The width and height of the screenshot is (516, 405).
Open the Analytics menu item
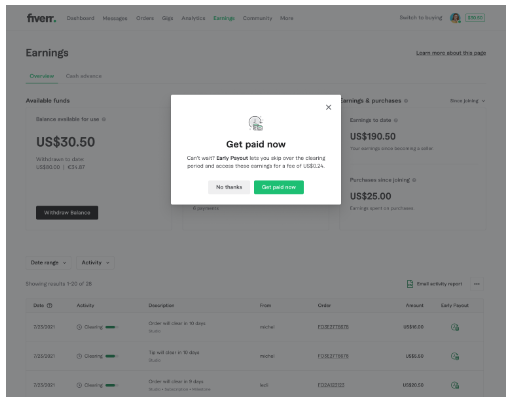(193, 18)
